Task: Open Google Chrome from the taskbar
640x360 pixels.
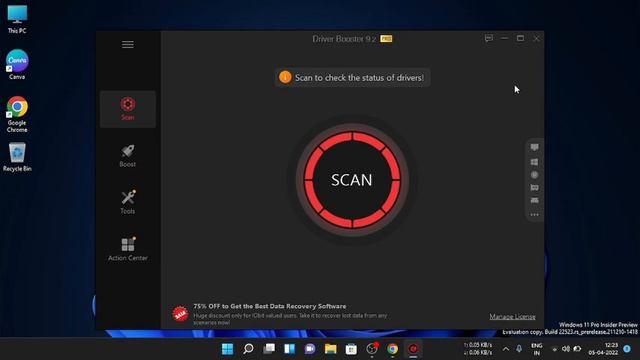Action: click(393, 349)
